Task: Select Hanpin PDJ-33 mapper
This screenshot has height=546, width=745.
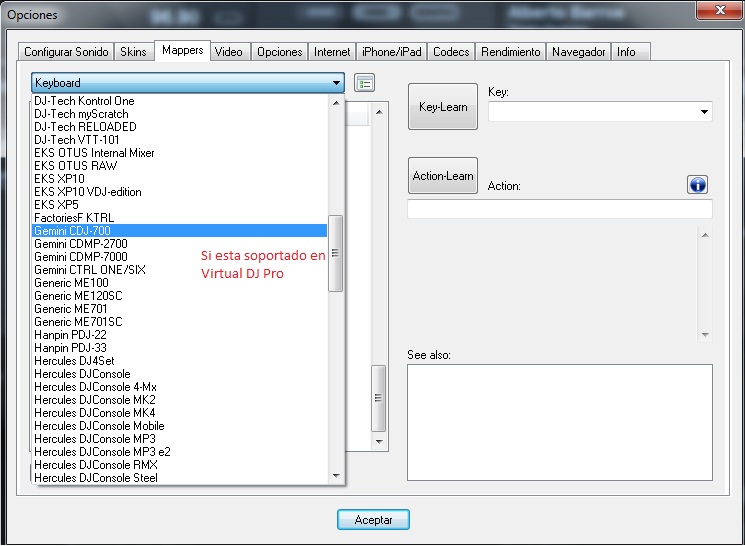Action: [x=180, y=348]
